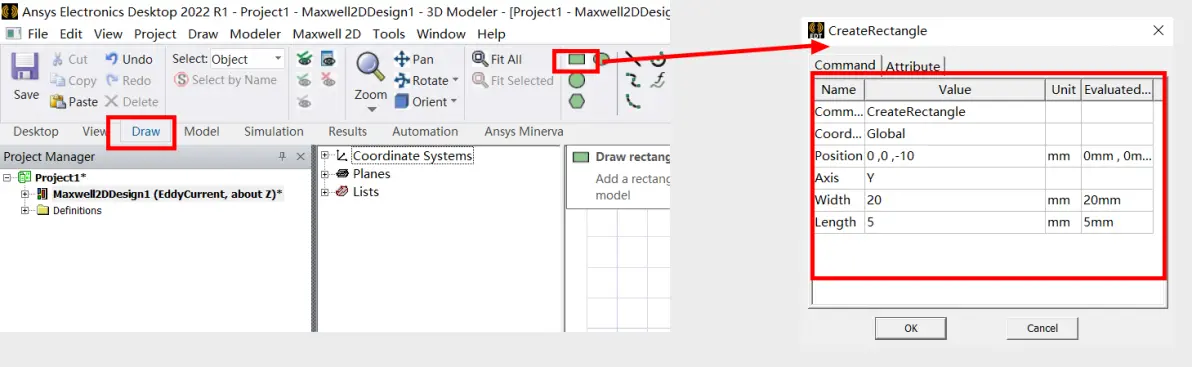This screenshot has height=367, width=1192.
Task: Expand the Planes node
Action: 325,173
